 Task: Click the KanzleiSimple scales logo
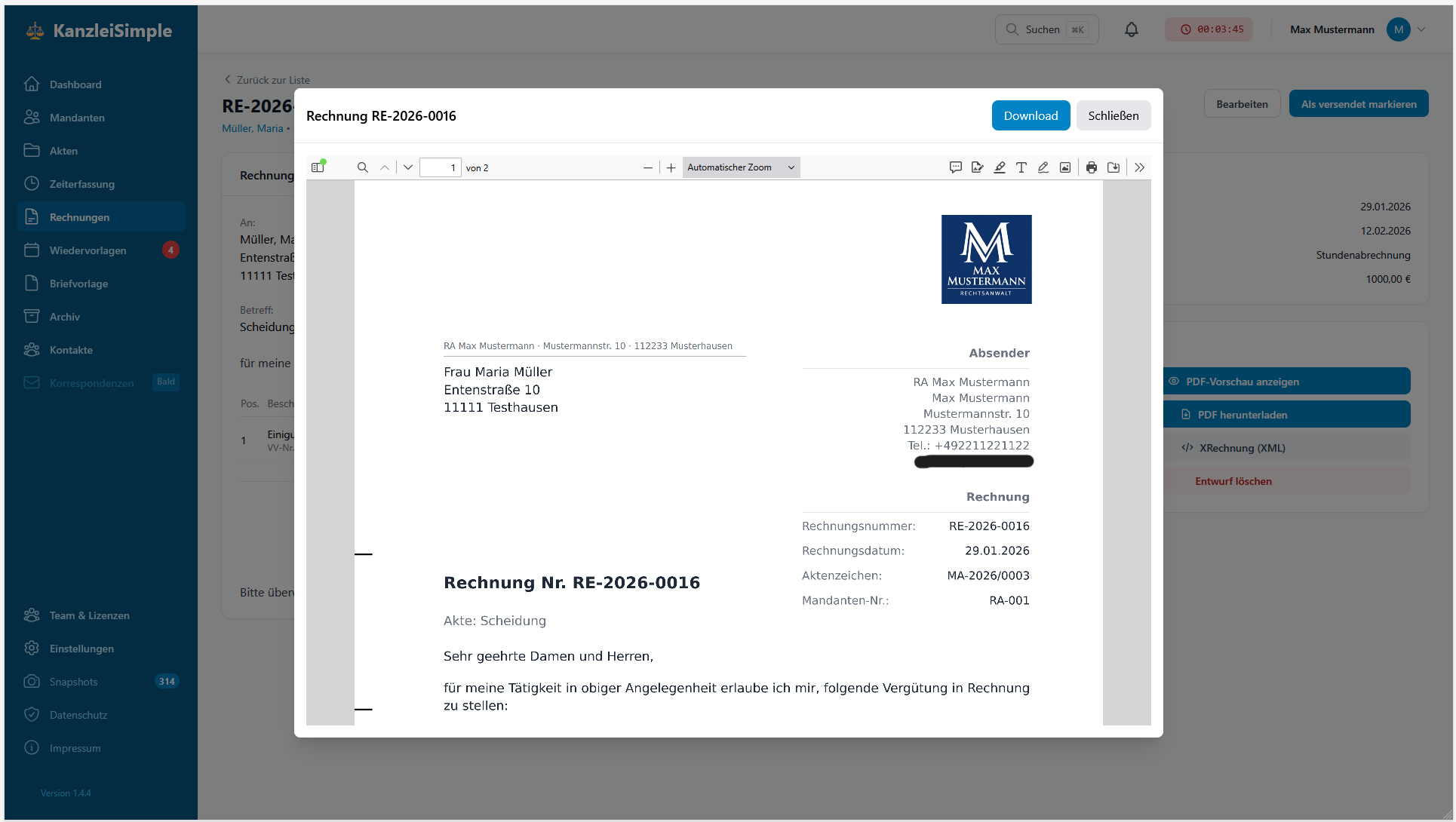coord(34,30)
